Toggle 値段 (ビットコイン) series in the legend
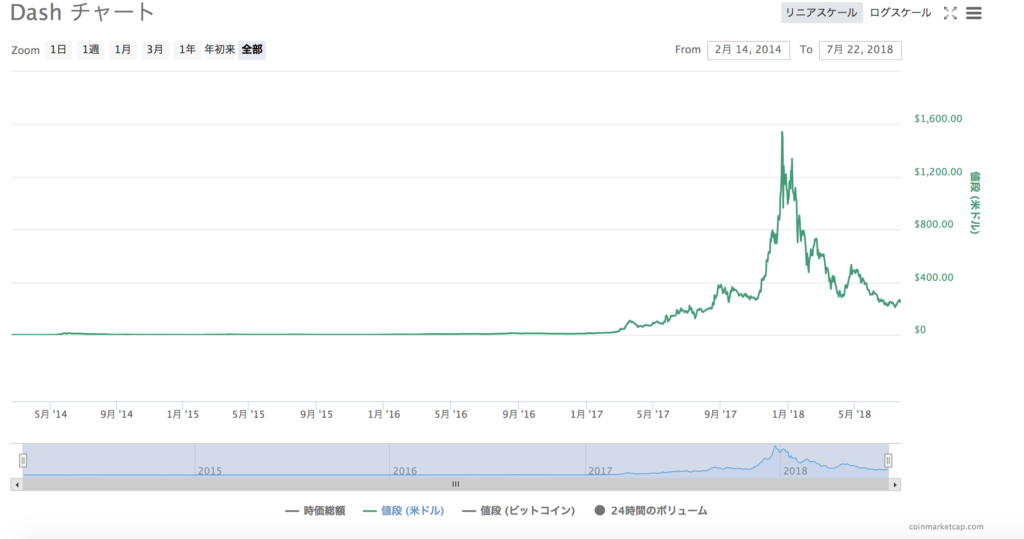This screenshot has height=539, width=1024. coord(519,511)
